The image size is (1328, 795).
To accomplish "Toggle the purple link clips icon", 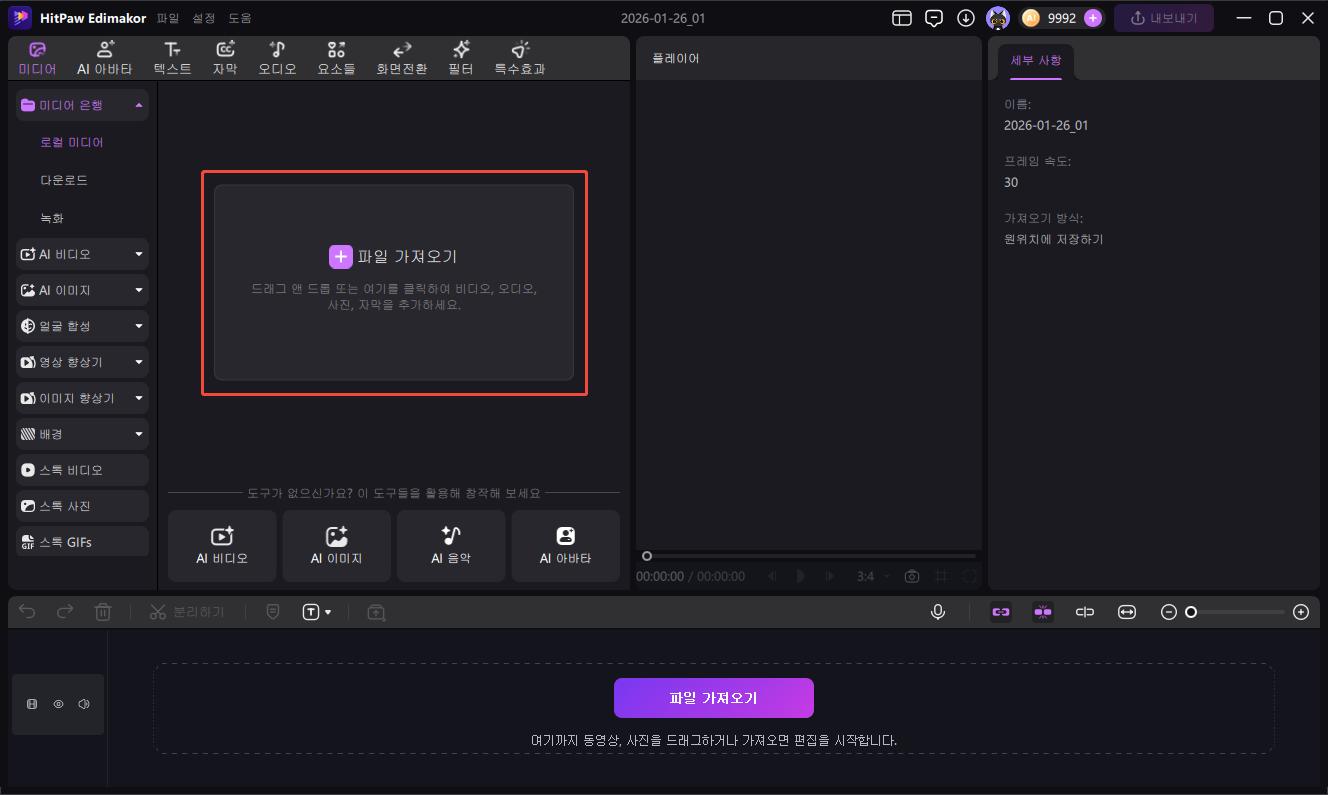I will click(x=1001, y=612).
